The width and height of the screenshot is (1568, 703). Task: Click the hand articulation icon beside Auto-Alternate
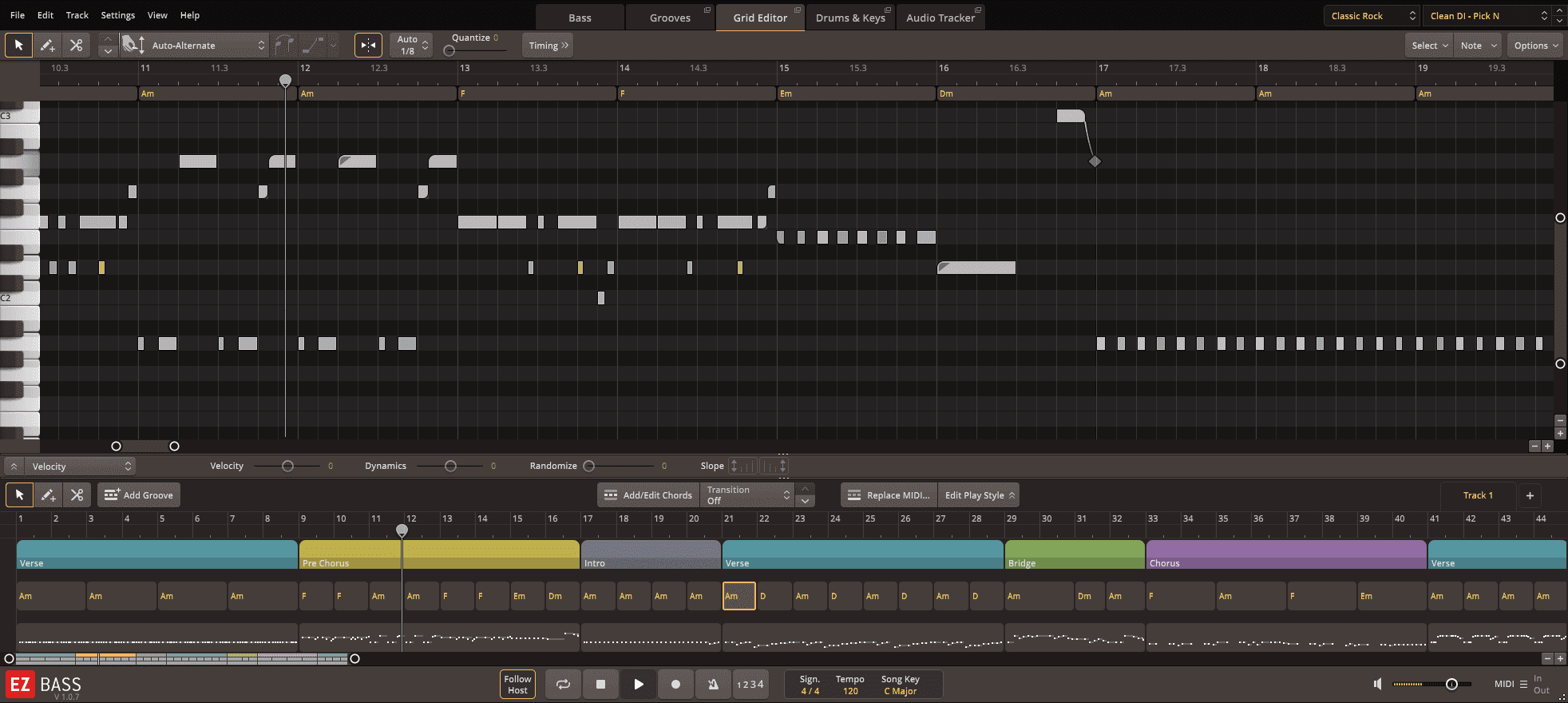[133, 46]
